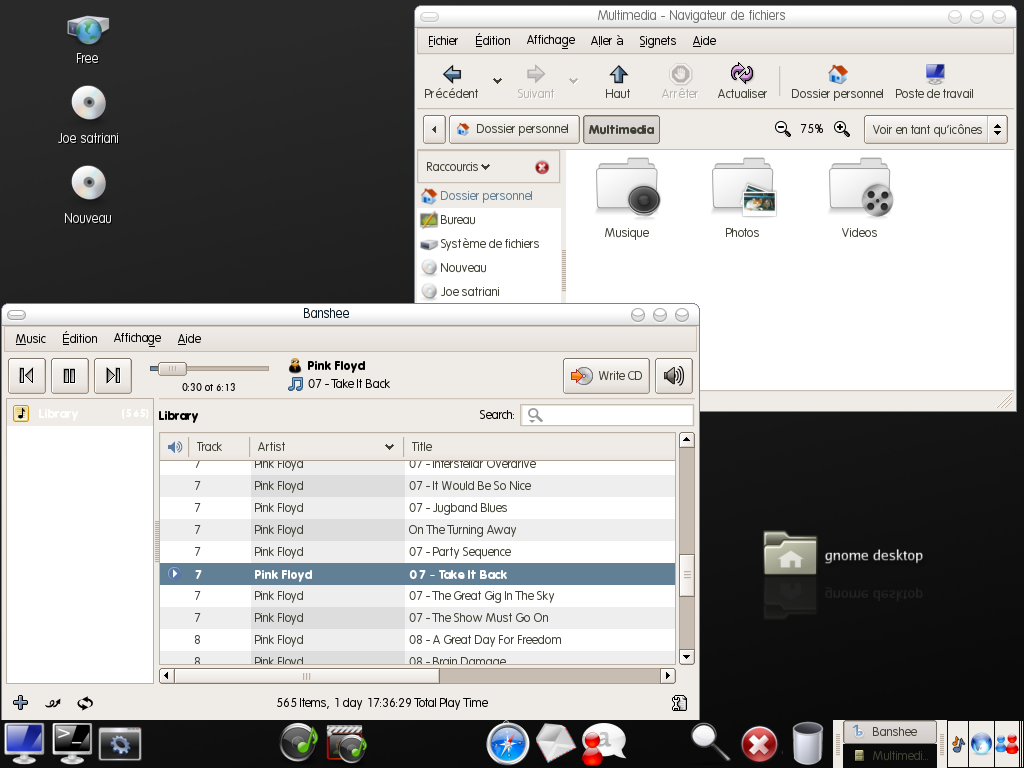The image size is (1024, 768).
Task: Select row 'On The Turning Away'
Action: pos(417,530)
